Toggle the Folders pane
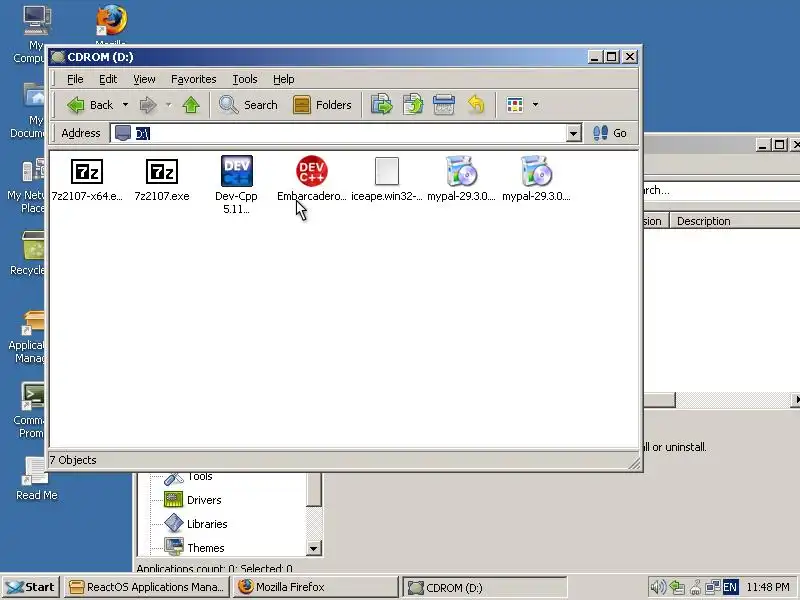Screen dimensions: 800x600 (x=322, y=105)
